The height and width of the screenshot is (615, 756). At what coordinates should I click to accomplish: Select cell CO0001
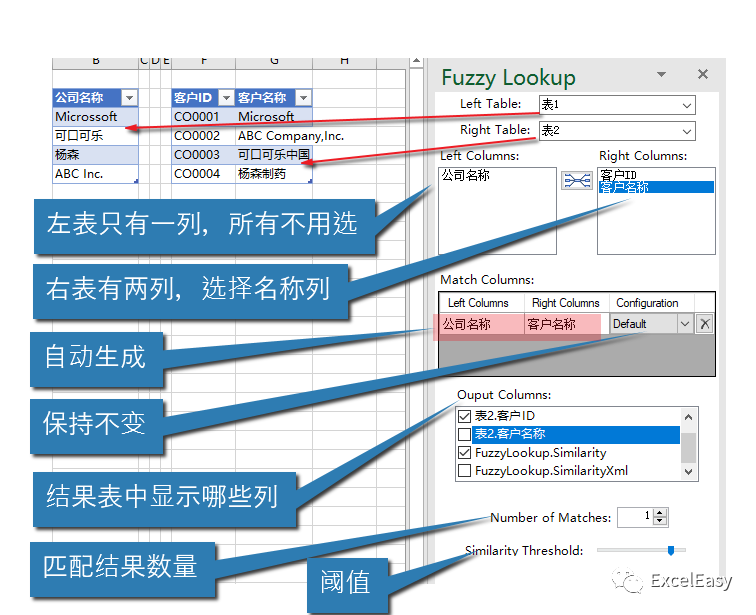(x=203, y=117)
